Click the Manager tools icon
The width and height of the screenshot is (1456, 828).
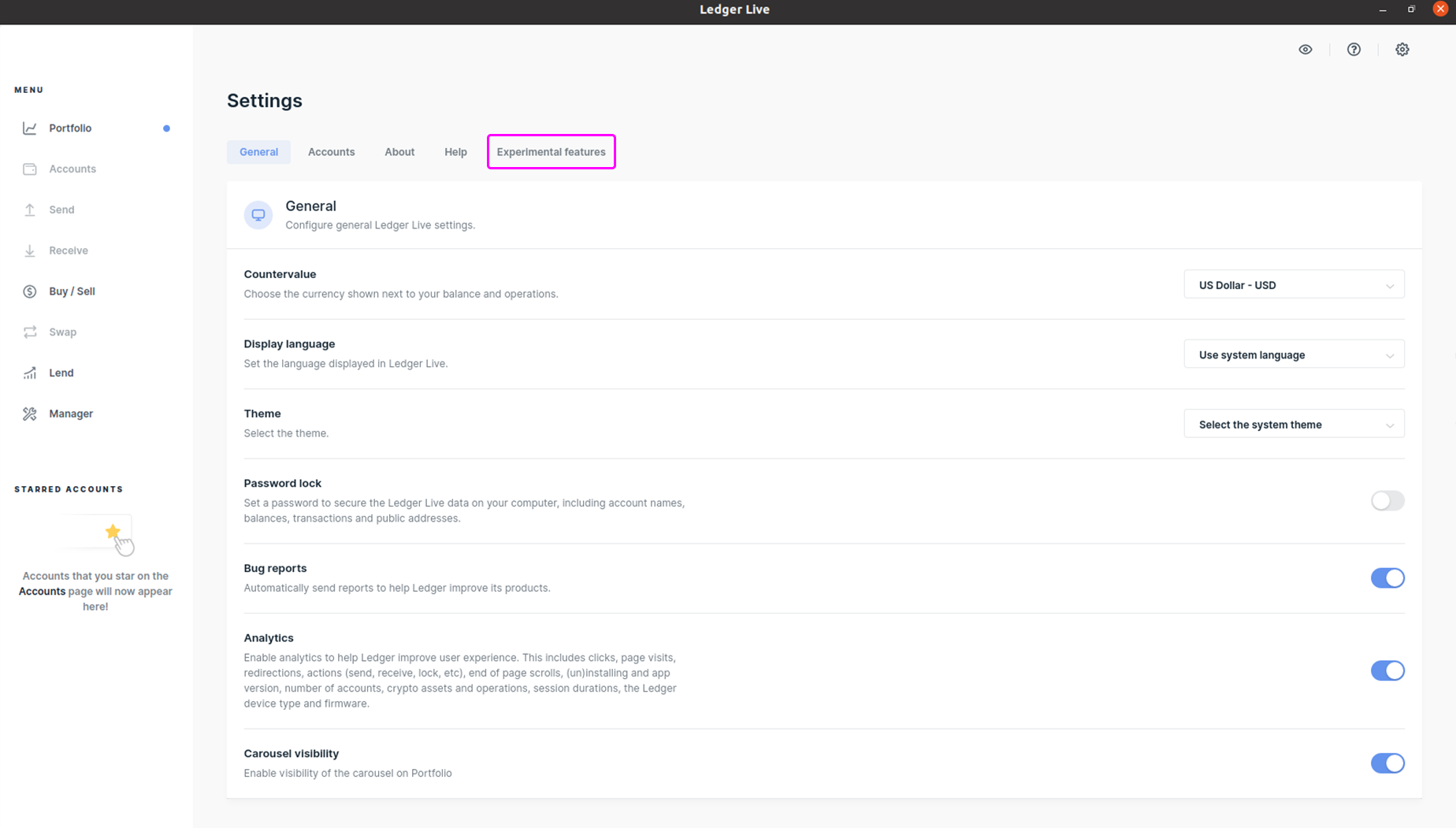coord(30,414)
